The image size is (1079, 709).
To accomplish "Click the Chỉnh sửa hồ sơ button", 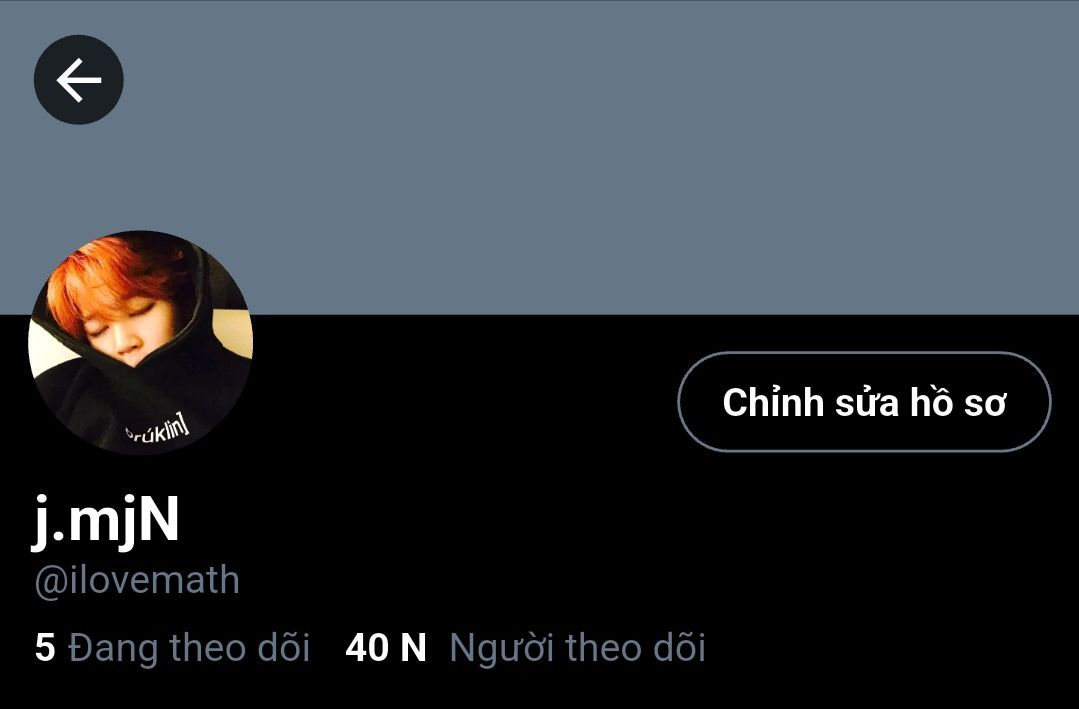I will pyautogui.click(x=864, y=402).
